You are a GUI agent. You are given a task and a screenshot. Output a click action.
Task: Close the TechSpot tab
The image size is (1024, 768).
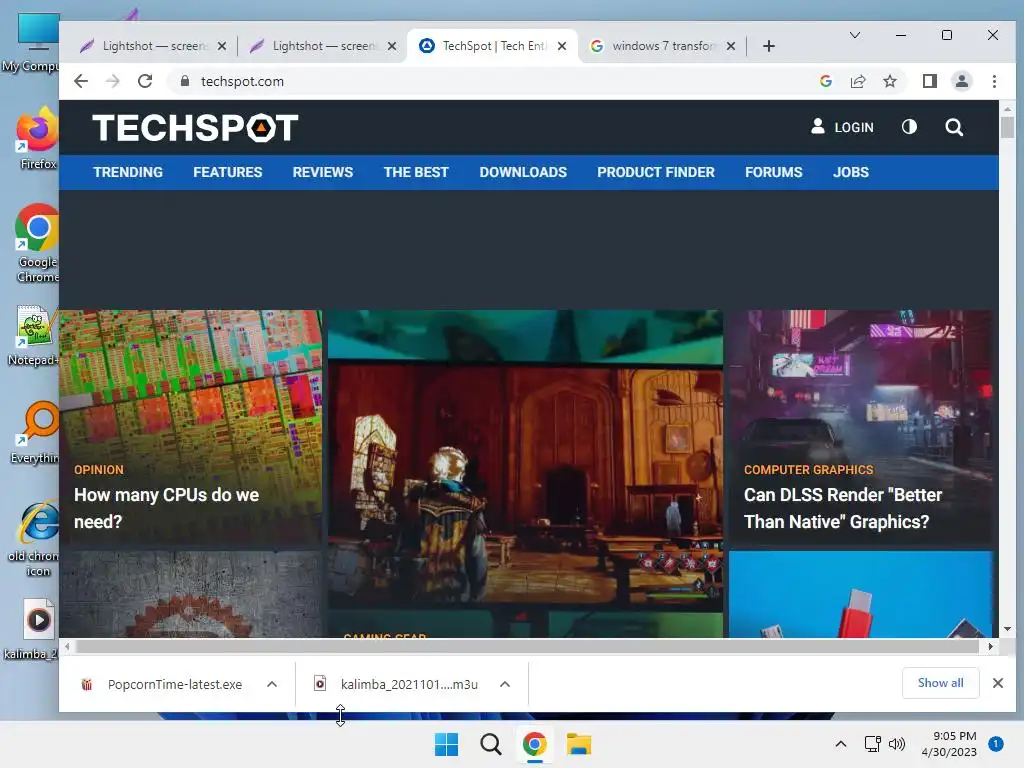tap(562, 46)
